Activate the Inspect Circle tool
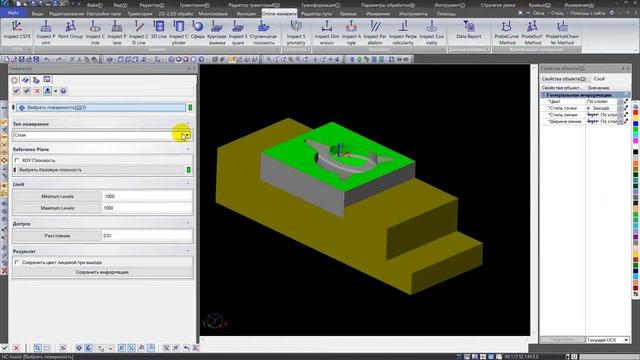Screen dimensions: 640x360 coord(95,32)
